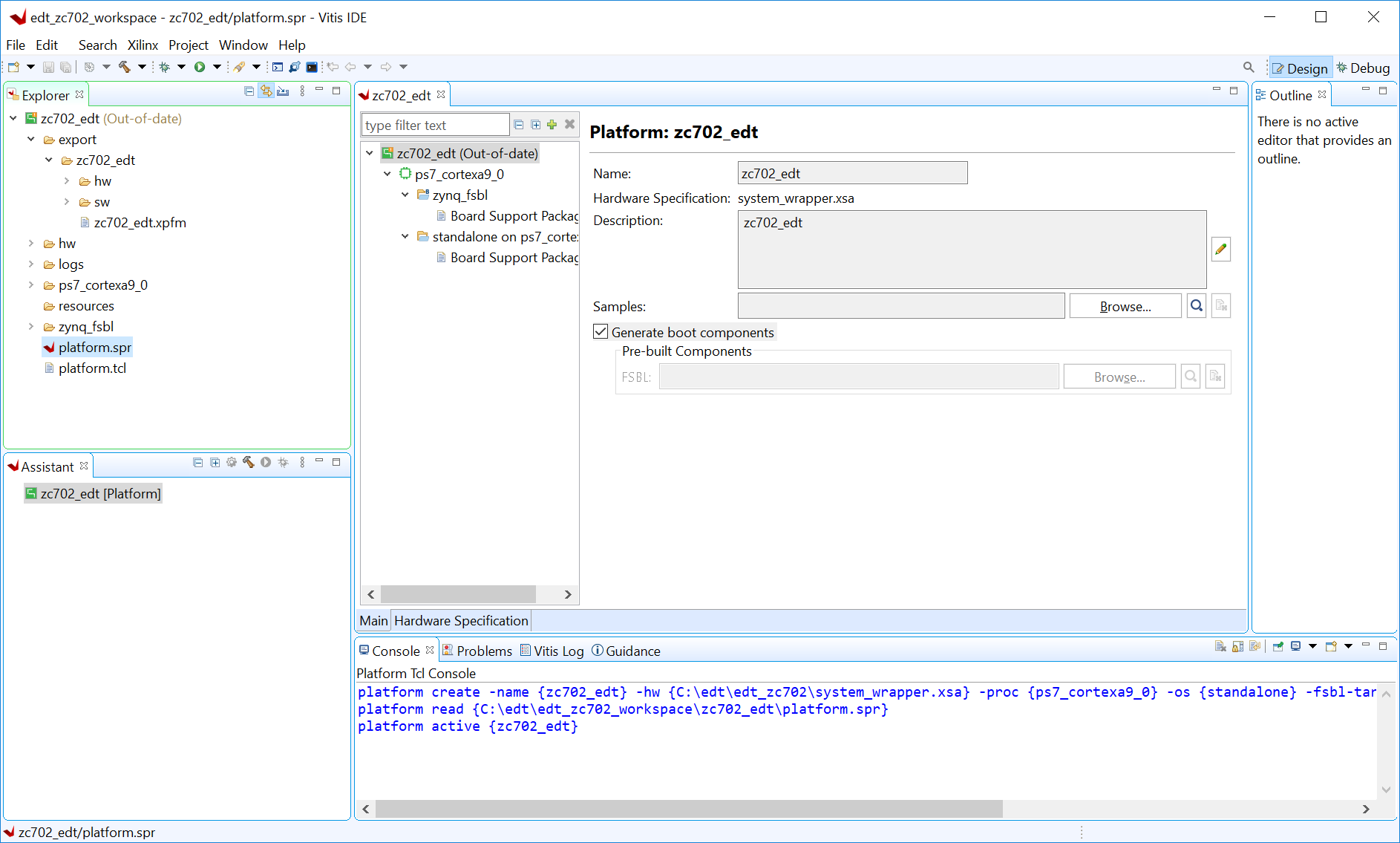
Task: Click the Browse button for Samples
Action: 1125,306
